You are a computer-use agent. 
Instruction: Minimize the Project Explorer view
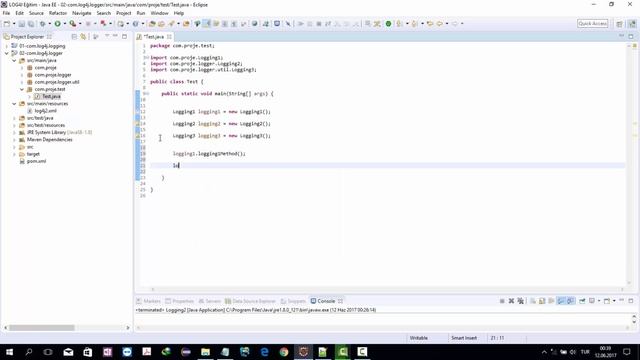tap(116, 36)
